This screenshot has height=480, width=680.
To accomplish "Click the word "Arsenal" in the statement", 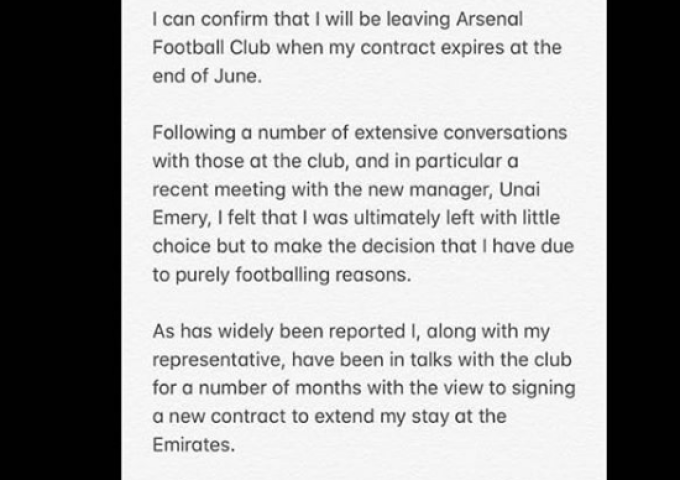I will 489,19.
